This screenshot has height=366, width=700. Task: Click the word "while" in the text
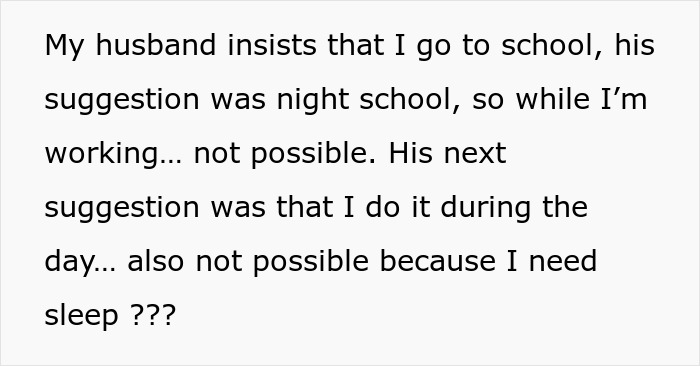pos(552,99)
